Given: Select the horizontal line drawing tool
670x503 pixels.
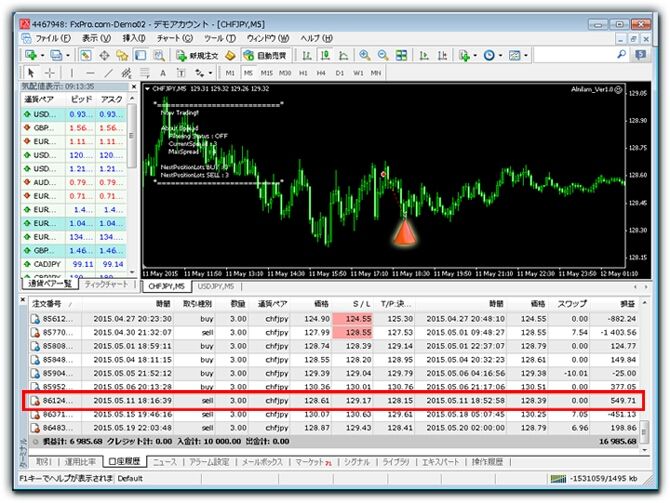Looking at the screenshot, I should tap(90, 73).
